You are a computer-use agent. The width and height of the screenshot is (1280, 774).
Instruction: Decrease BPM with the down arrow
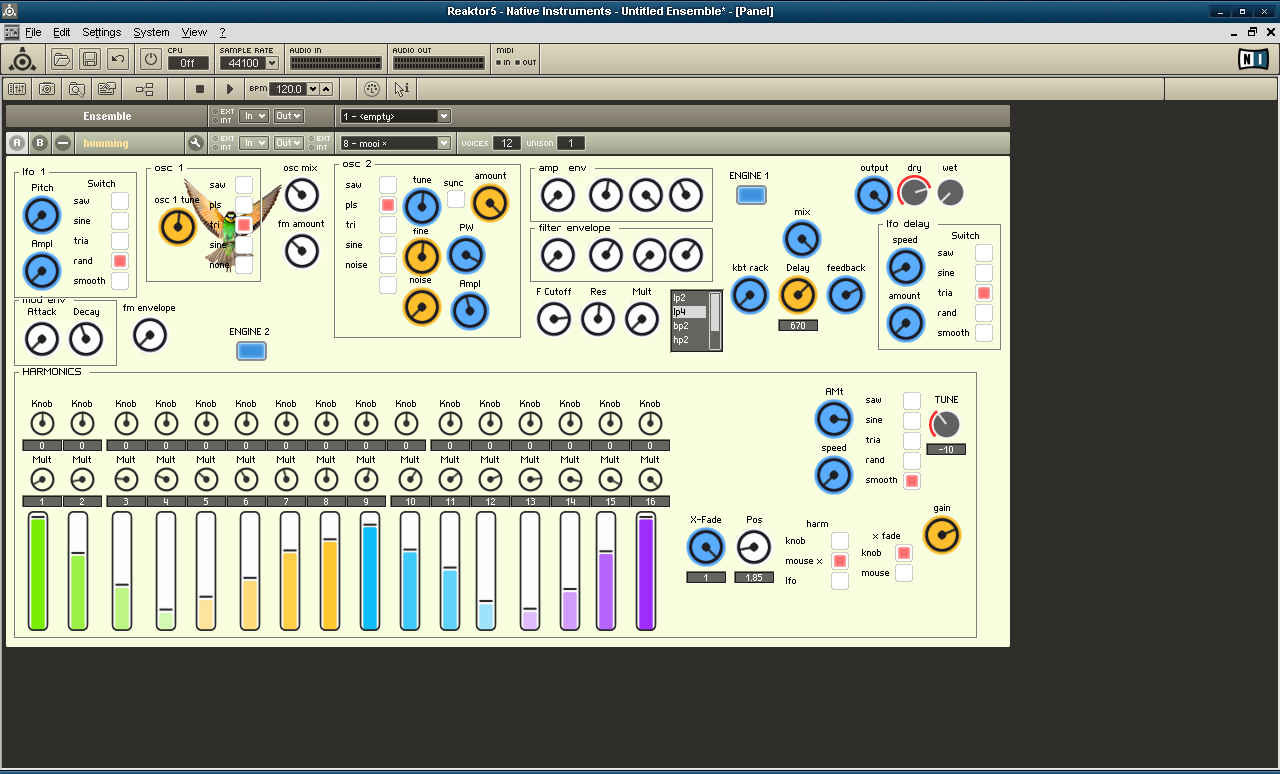coord(313,89)
